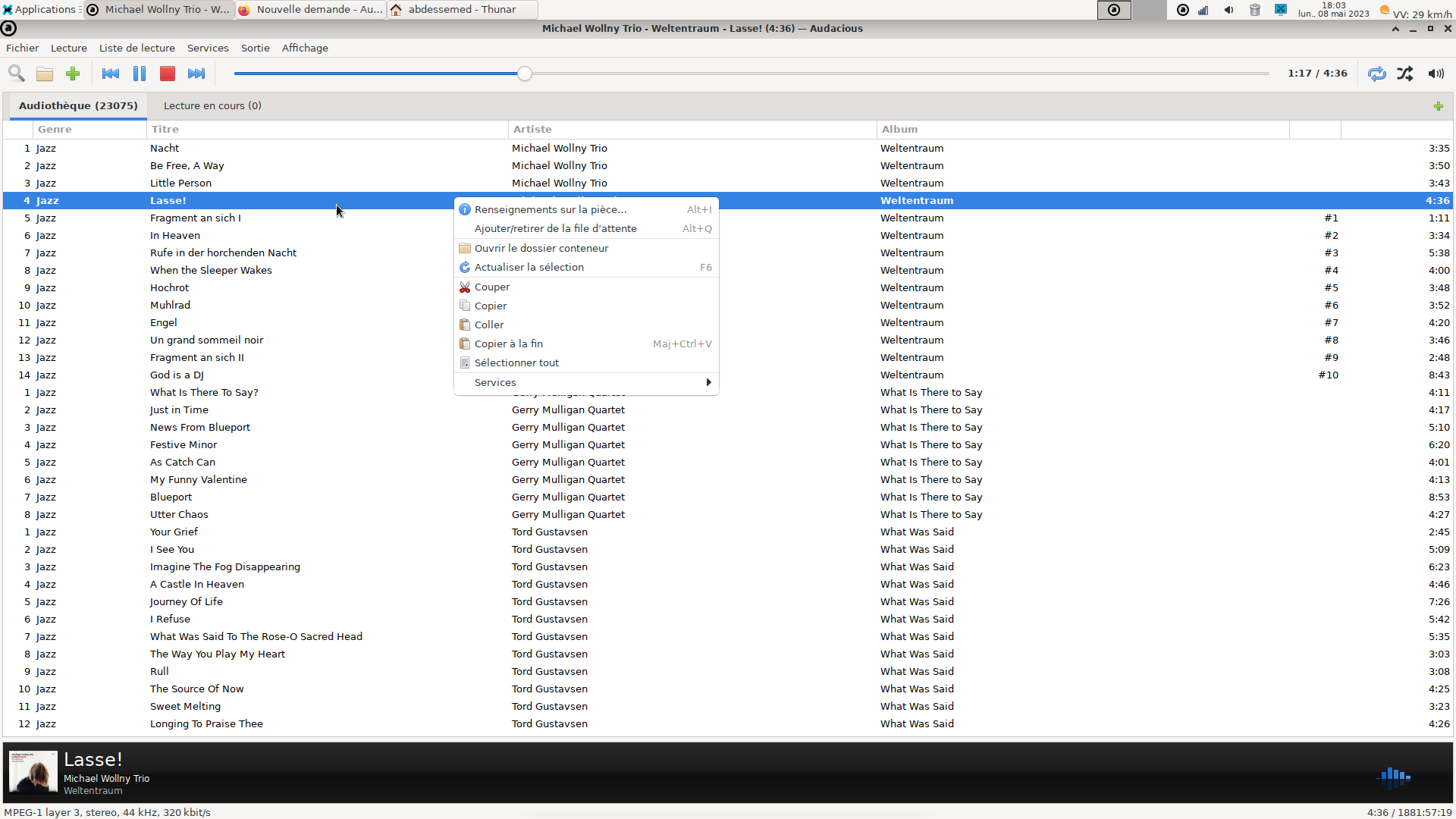1456x819 pixels.
Task: Click the trash tray icon
Action: point(1255,10)
